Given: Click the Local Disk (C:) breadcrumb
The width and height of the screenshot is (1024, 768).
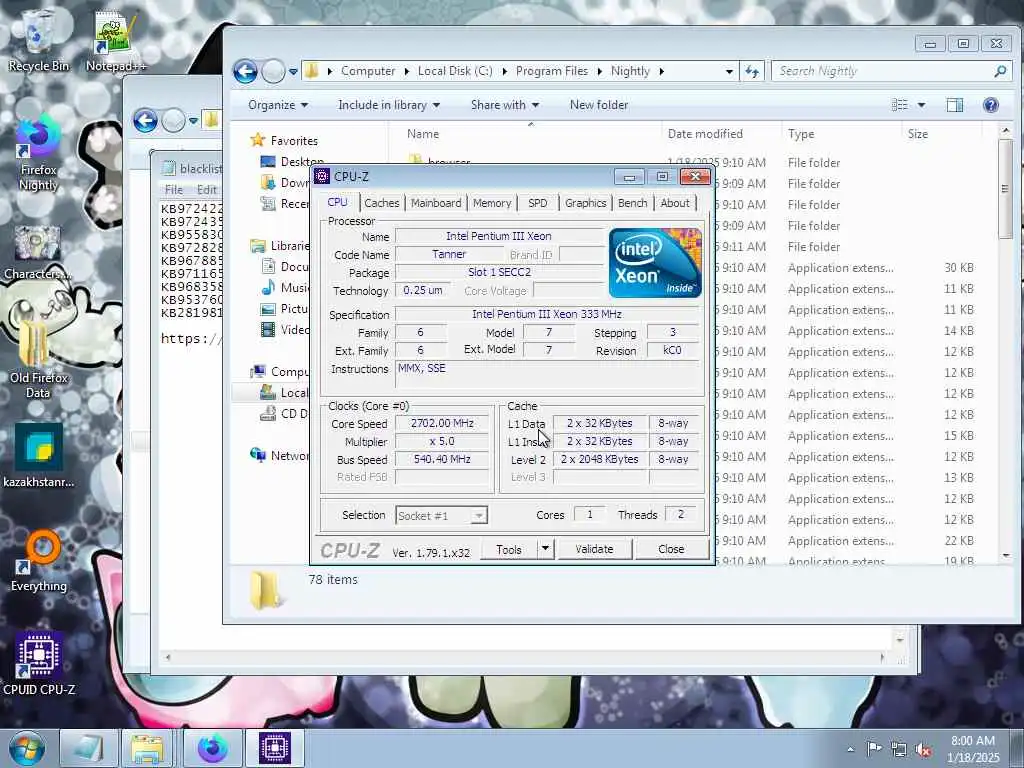Looking at the screenshot, I should 455,71.
